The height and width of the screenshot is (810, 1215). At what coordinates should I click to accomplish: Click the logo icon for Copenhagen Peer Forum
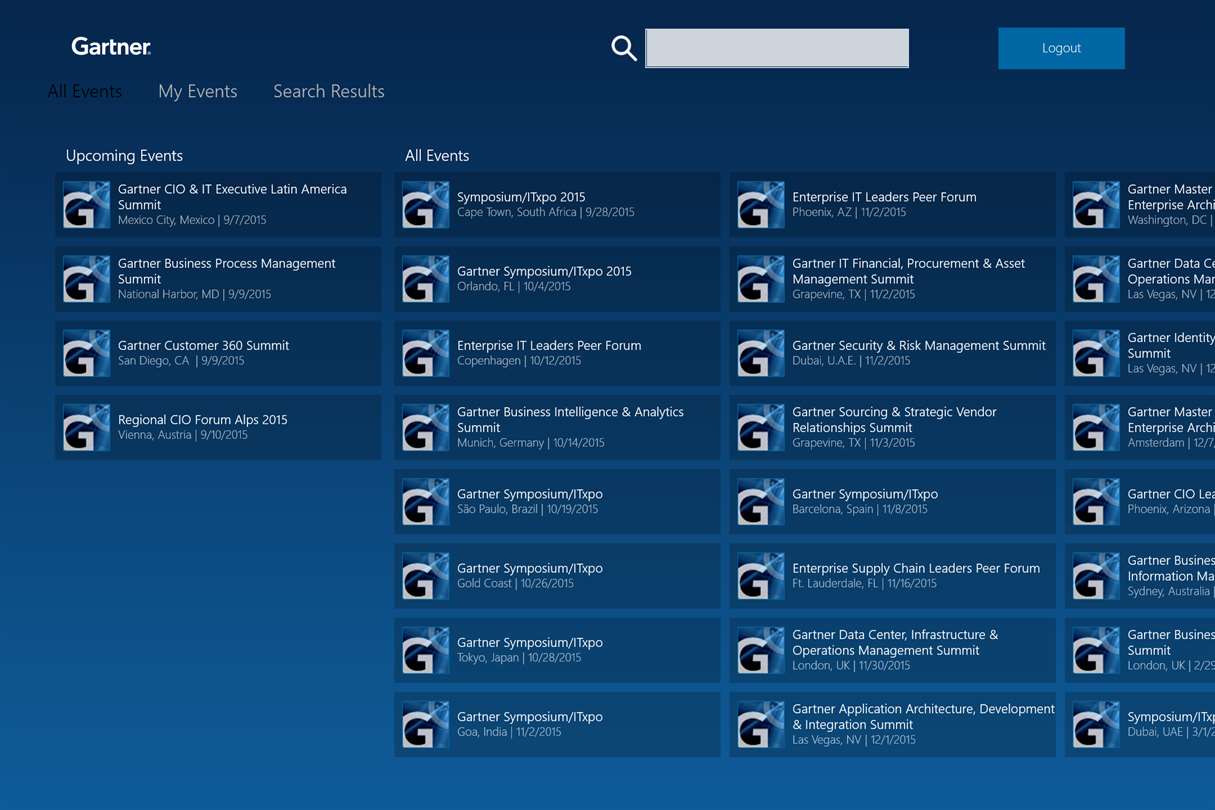click(426, 353)
